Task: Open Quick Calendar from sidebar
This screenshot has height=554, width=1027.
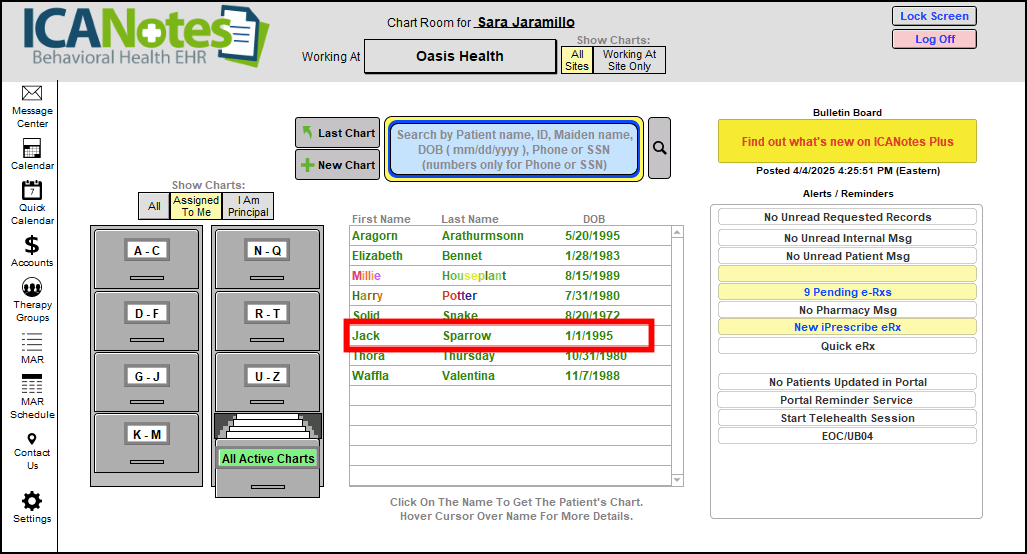Action: click(32, 191)
